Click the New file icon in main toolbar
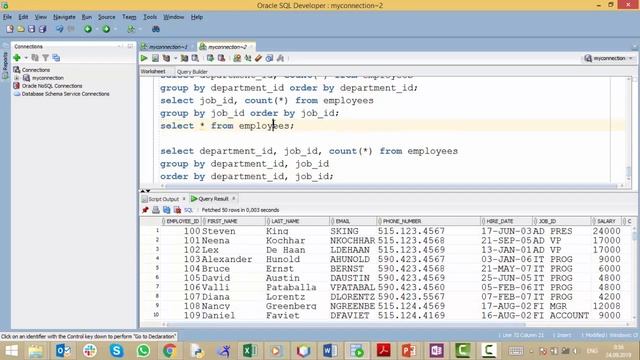The height and width of the screenshot is (360, 640). [x=10, y=29]
